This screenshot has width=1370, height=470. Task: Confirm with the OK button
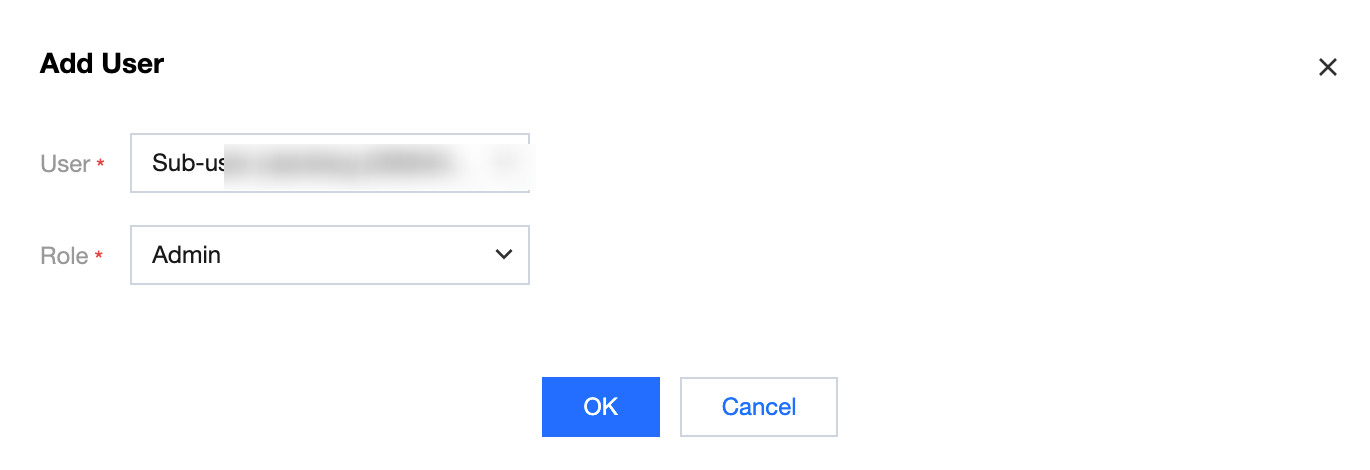point(600,407)
